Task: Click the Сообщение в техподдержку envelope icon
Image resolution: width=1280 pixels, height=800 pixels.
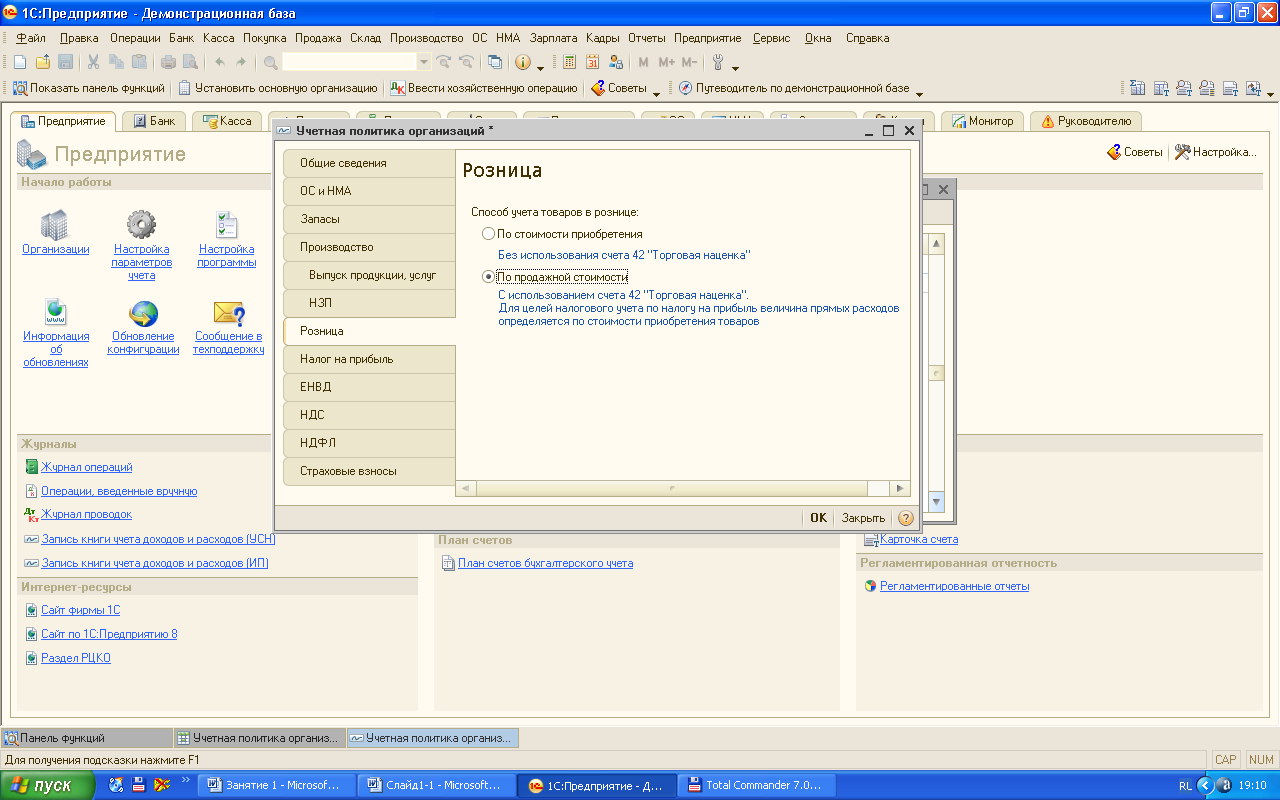Action: 229,313
